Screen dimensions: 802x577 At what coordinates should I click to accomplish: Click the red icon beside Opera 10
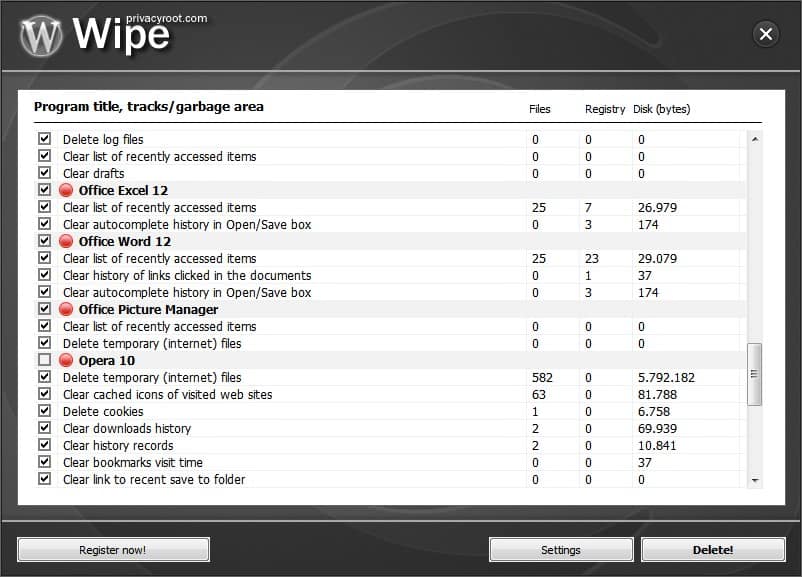(66, 360)
